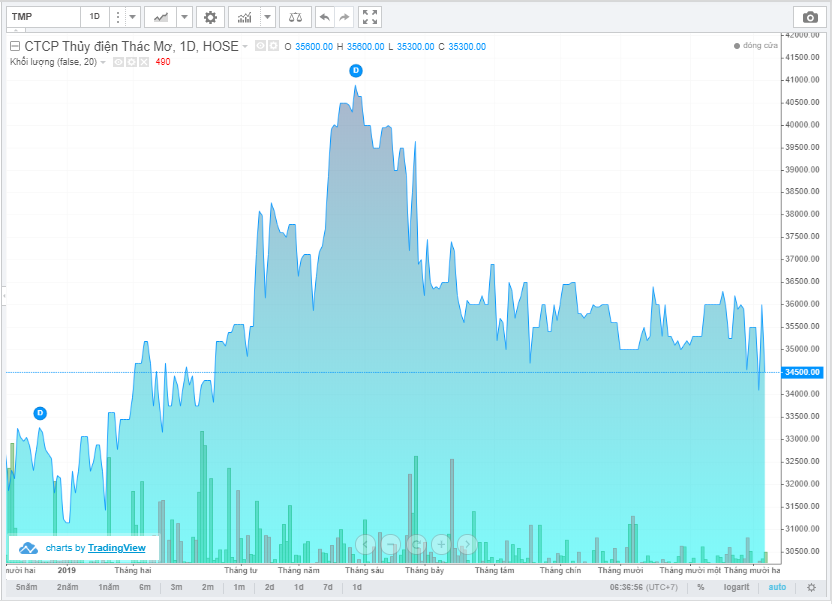Click the TMP symbol input field
The image size is (832, 604).
click(x=40, y=17)
